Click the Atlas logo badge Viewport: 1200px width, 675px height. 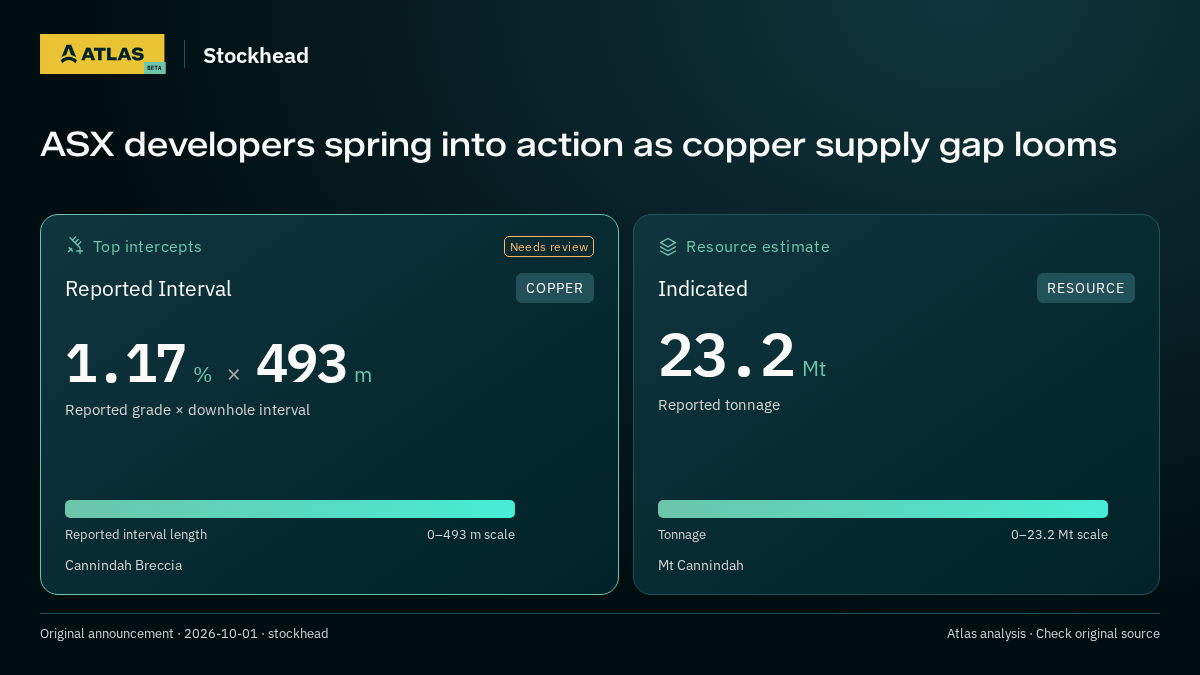point(102,54)
